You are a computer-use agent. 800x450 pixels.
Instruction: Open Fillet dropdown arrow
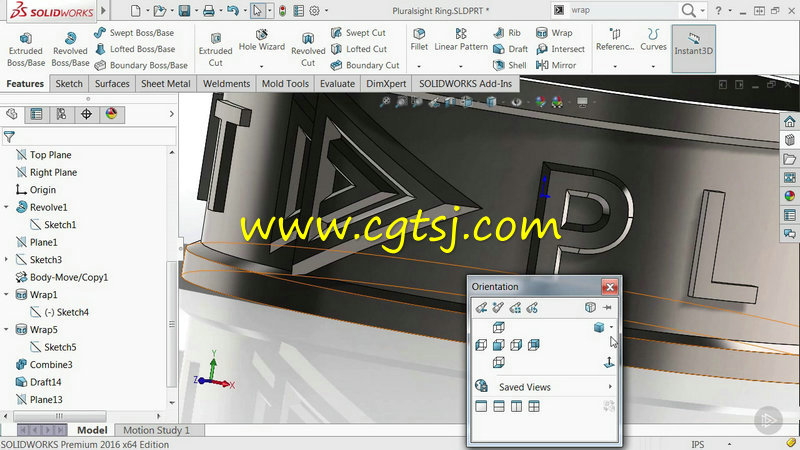[x=419, y=66]
